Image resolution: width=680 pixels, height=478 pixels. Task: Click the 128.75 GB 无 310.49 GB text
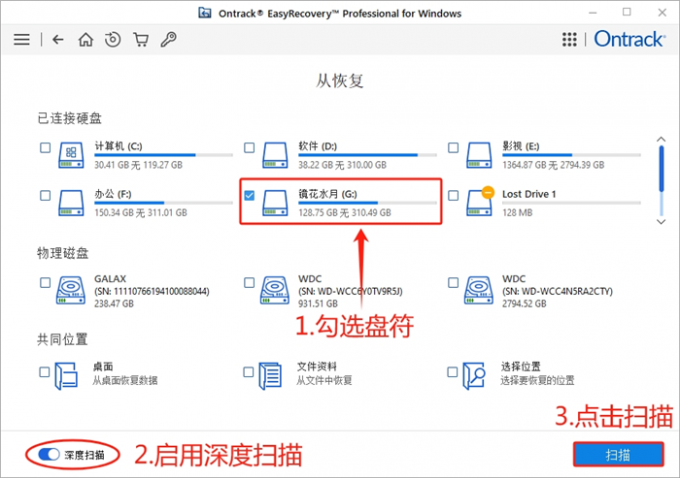[345, 213]
